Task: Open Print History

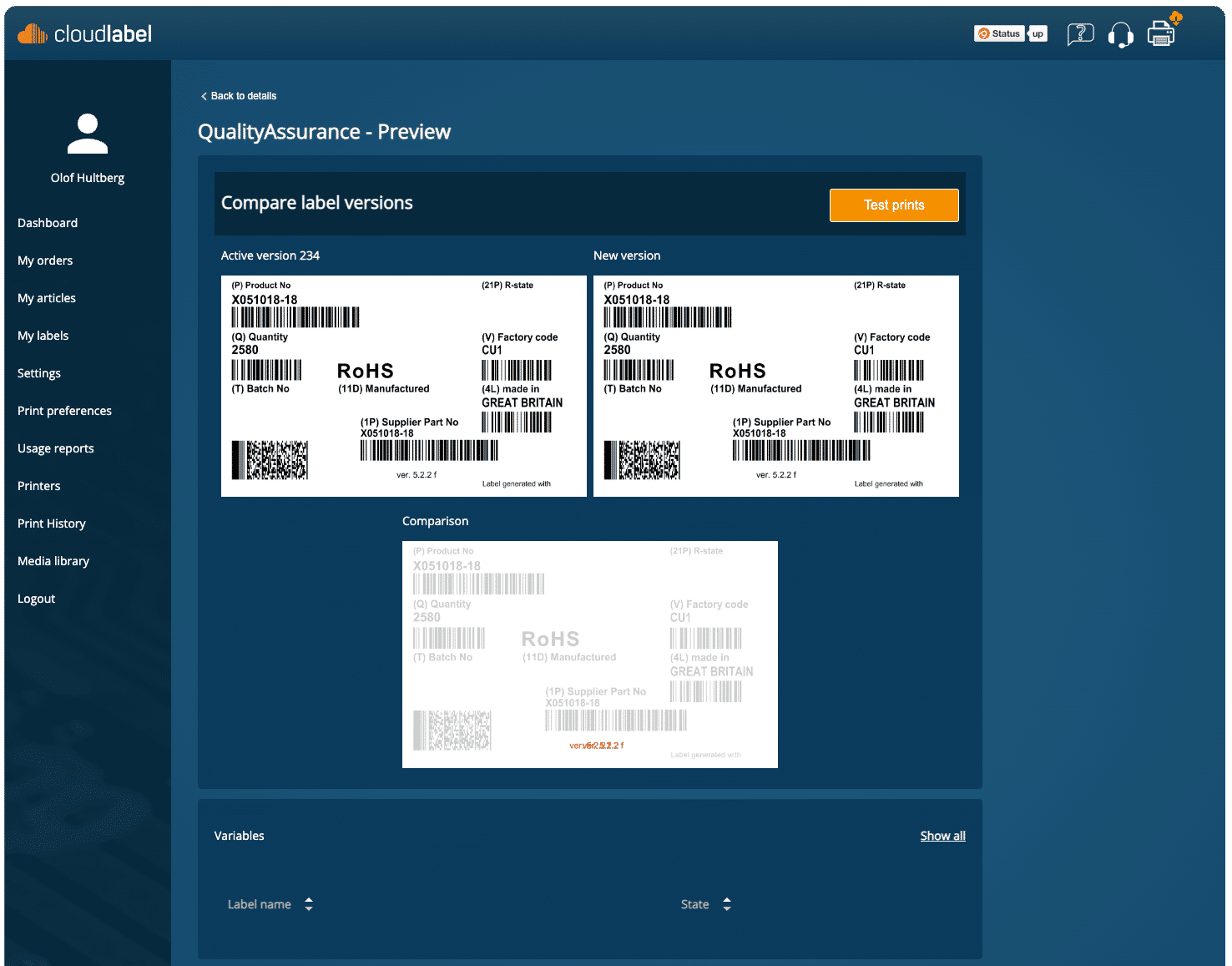Action: coord(51,523)
